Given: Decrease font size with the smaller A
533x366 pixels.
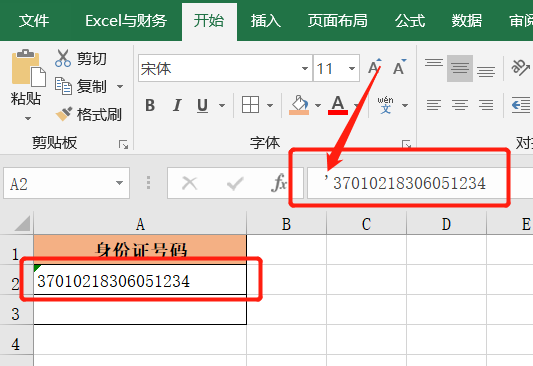Looking at the screenshot, I should click(399, 68).
